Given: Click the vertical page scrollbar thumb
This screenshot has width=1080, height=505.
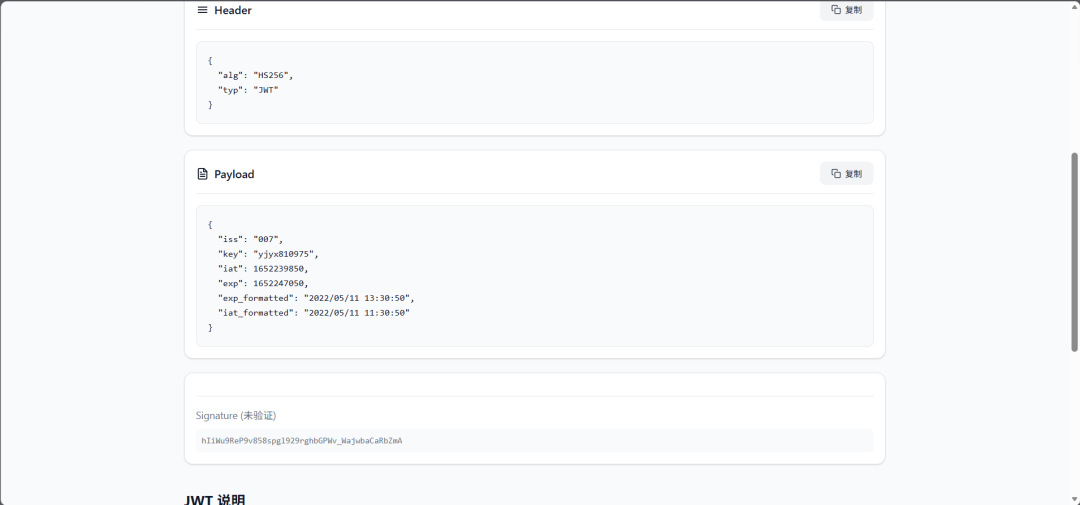Looking at the screenshot, I should 1074,251.
